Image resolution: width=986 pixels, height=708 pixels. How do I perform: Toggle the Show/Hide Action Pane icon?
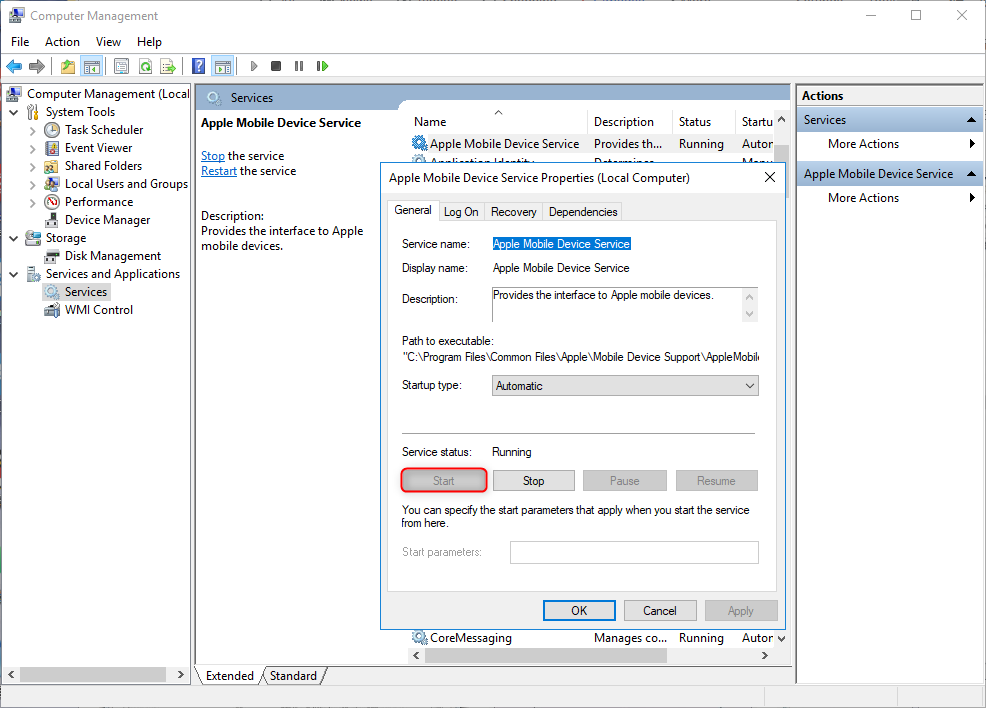[223, 66]
